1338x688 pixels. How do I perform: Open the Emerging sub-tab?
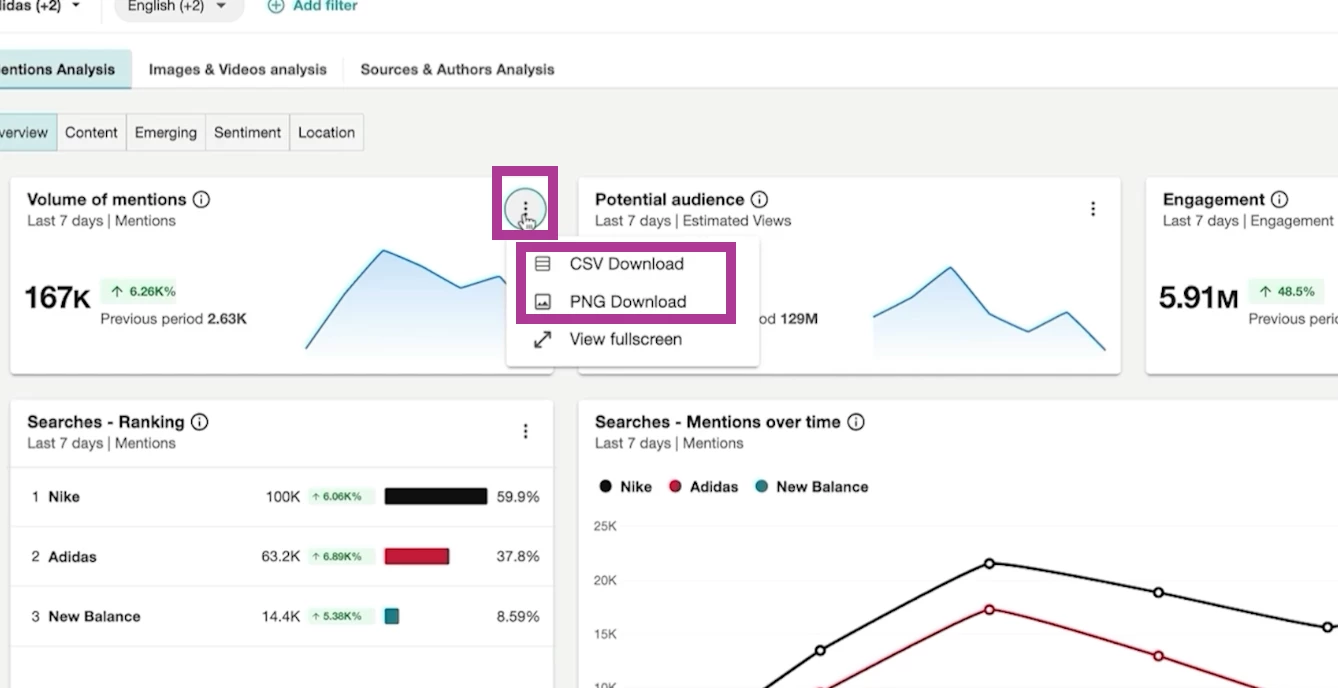pos(166,132)
